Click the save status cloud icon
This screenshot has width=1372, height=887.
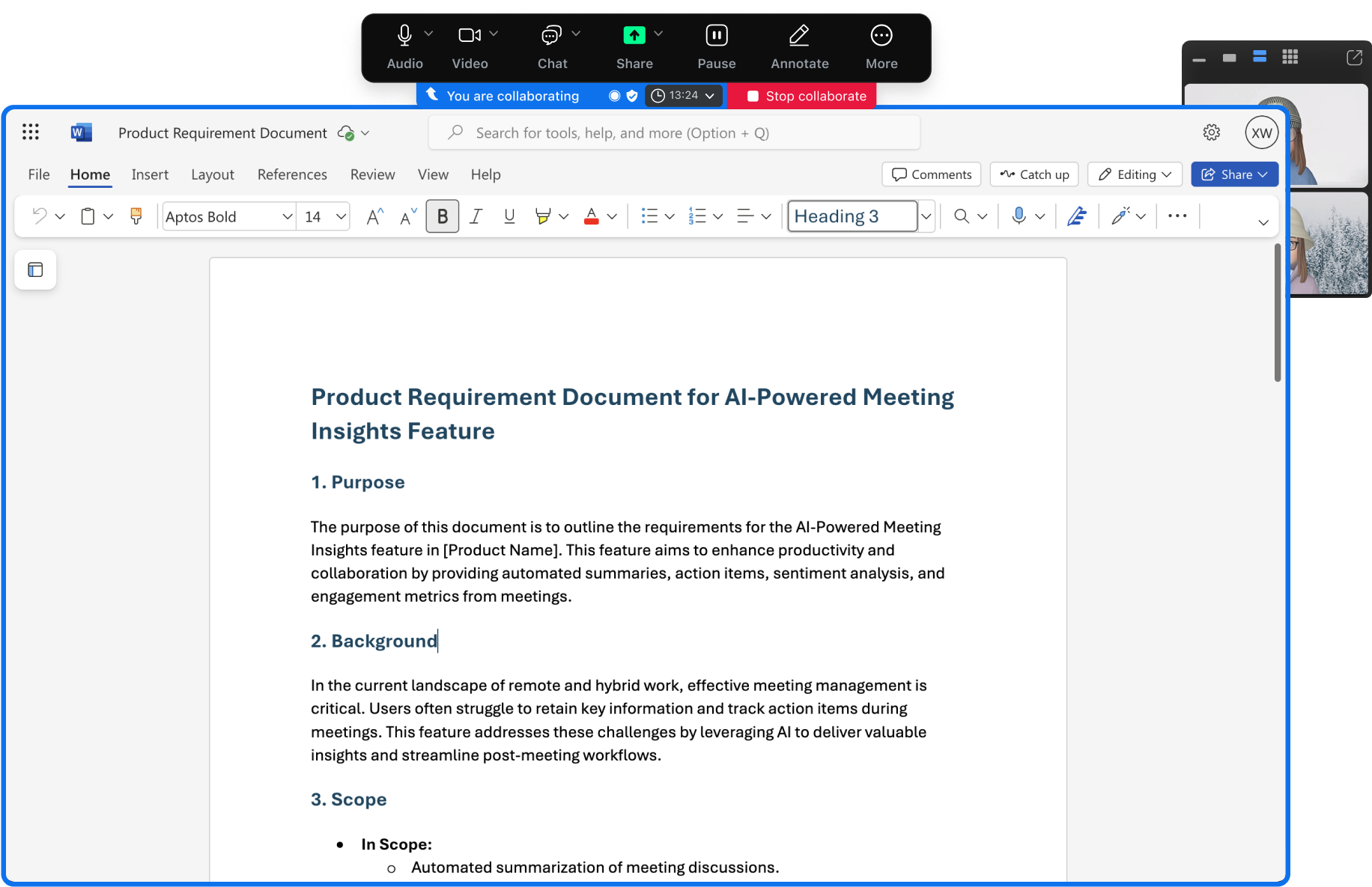pos(345,133)
